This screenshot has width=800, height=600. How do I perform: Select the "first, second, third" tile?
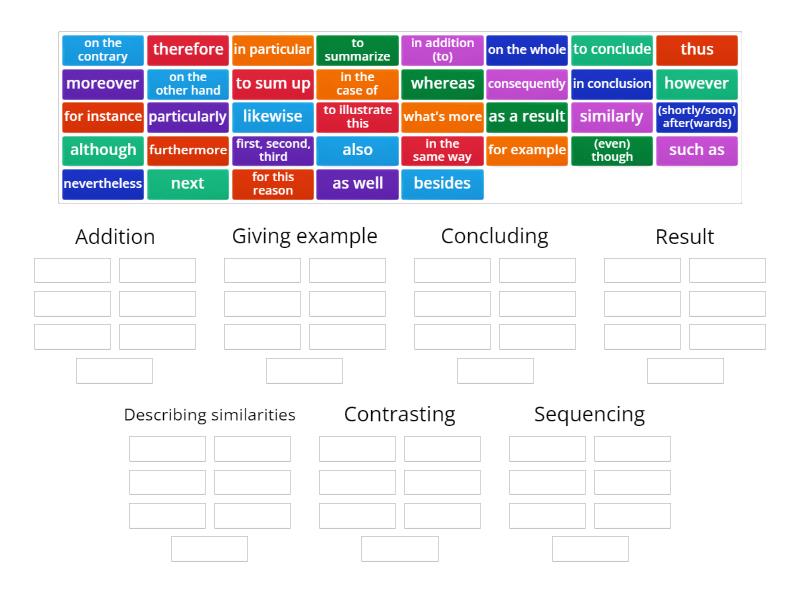[272, 150]
